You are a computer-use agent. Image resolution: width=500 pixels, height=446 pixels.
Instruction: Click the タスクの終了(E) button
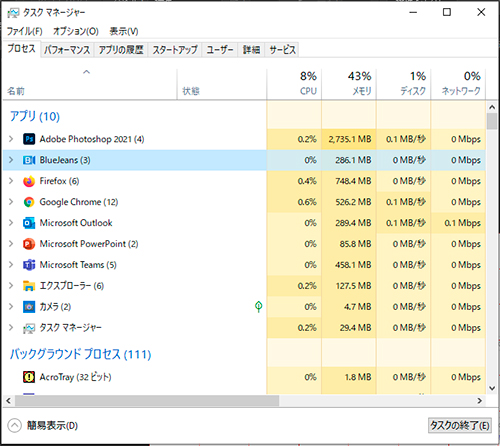coord(460,425)
